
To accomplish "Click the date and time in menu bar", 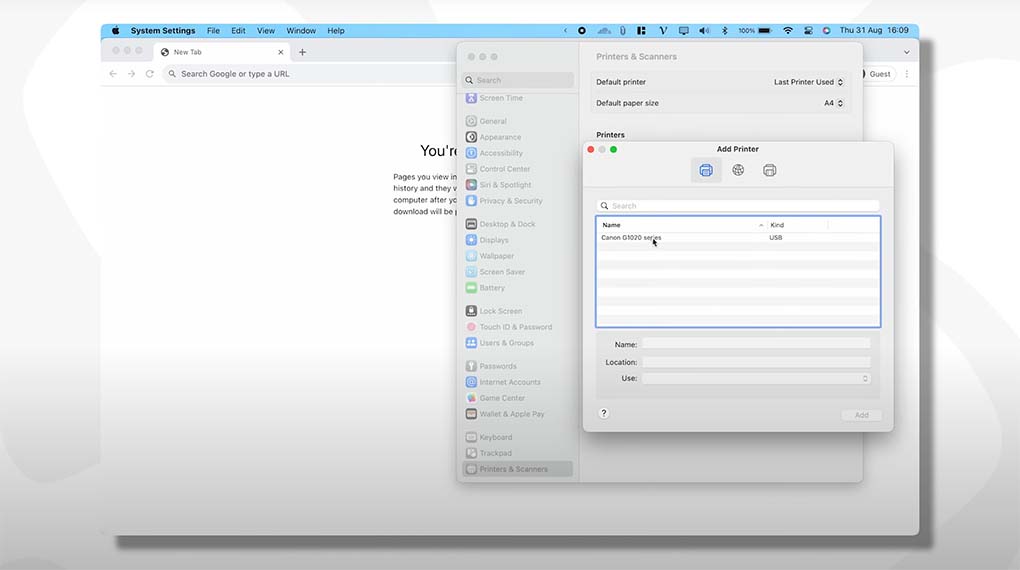I will pyautogui.click(x=874, y=31).
